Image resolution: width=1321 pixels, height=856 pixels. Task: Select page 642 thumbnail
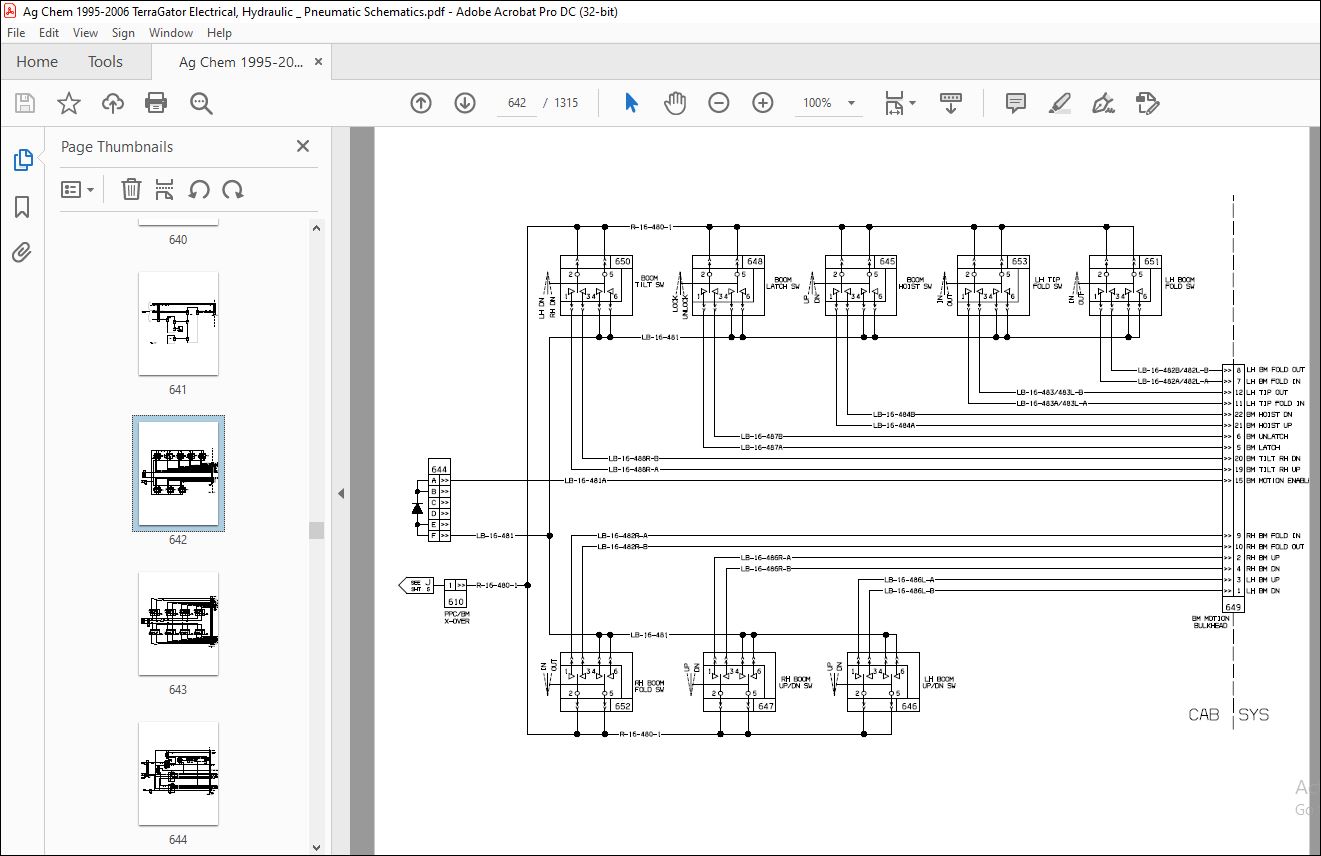pos(178,473)
